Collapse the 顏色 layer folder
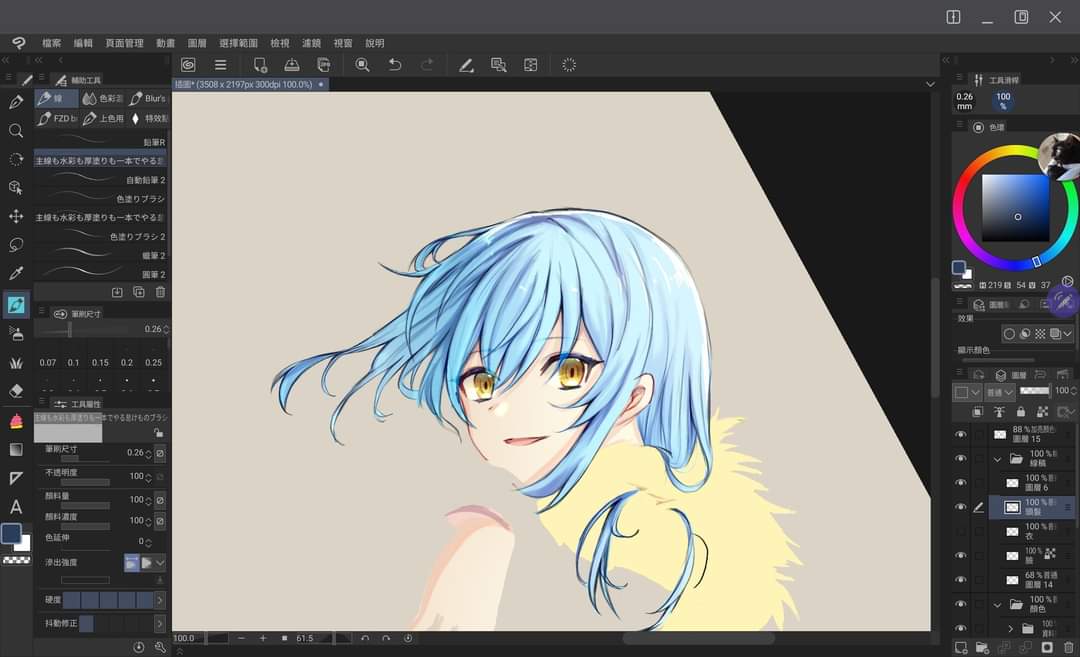This screenshot has width=1080, height=657. 997,605
